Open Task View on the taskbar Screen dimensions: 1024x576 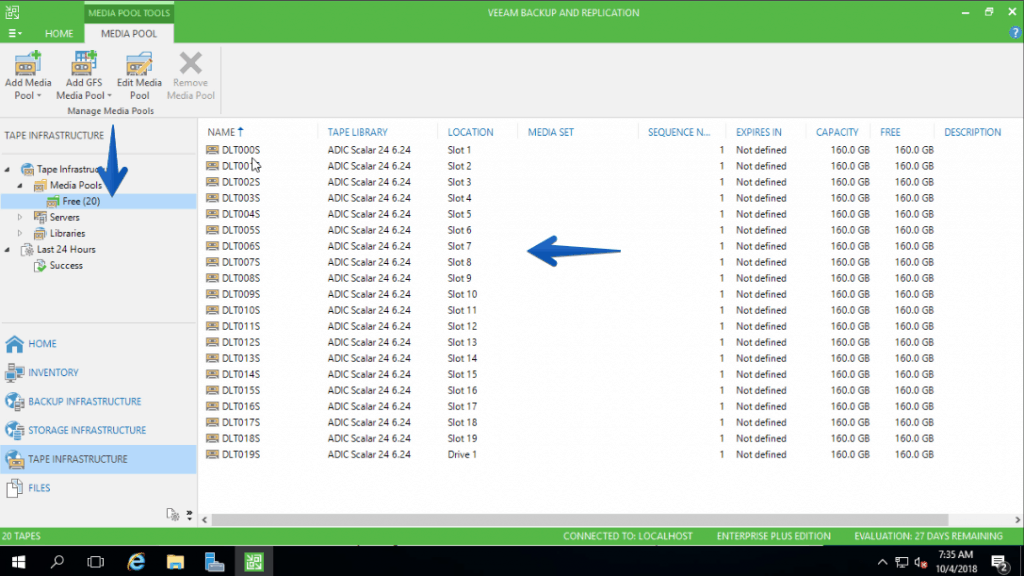[x=95, y=562]
